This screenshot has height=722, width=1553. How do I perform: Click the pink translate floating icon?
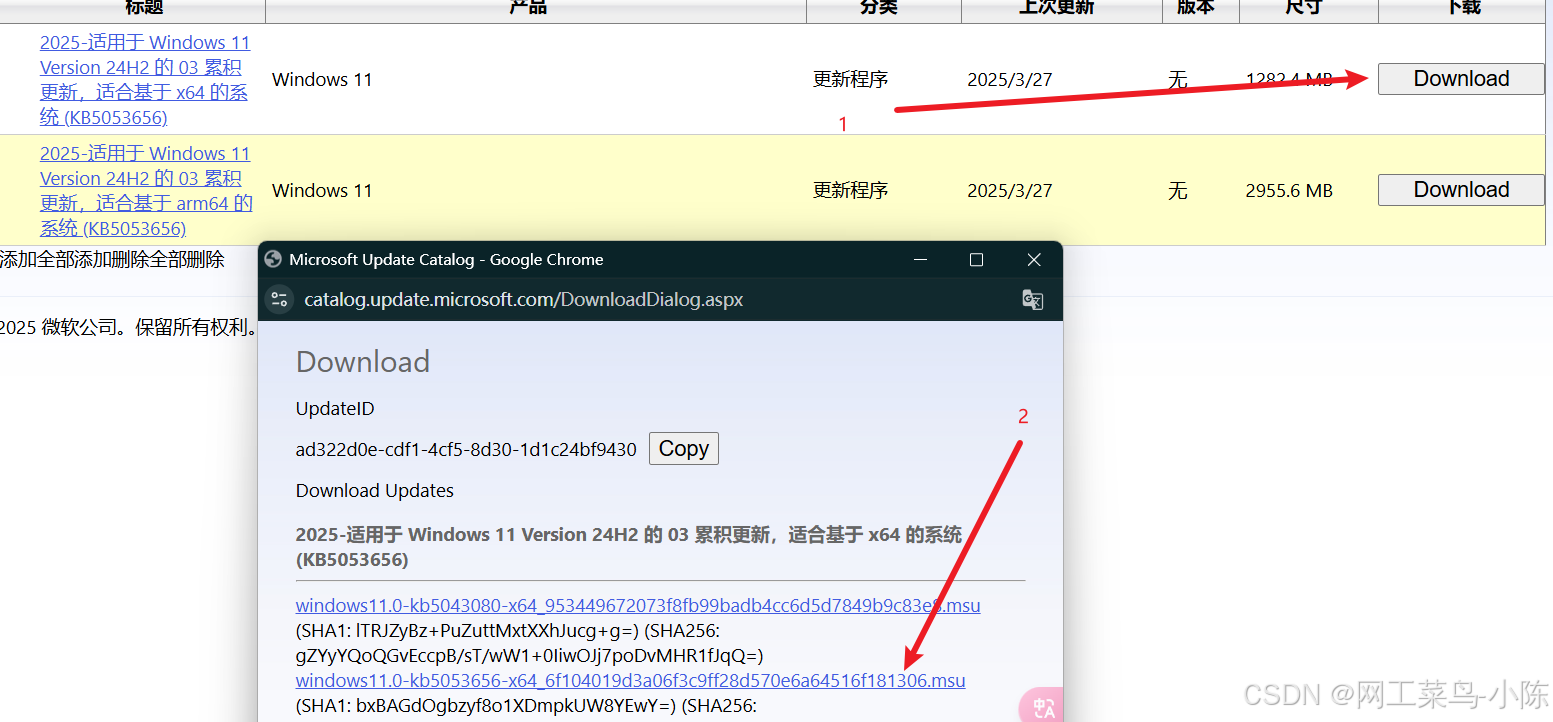[x=1043, y=707]
